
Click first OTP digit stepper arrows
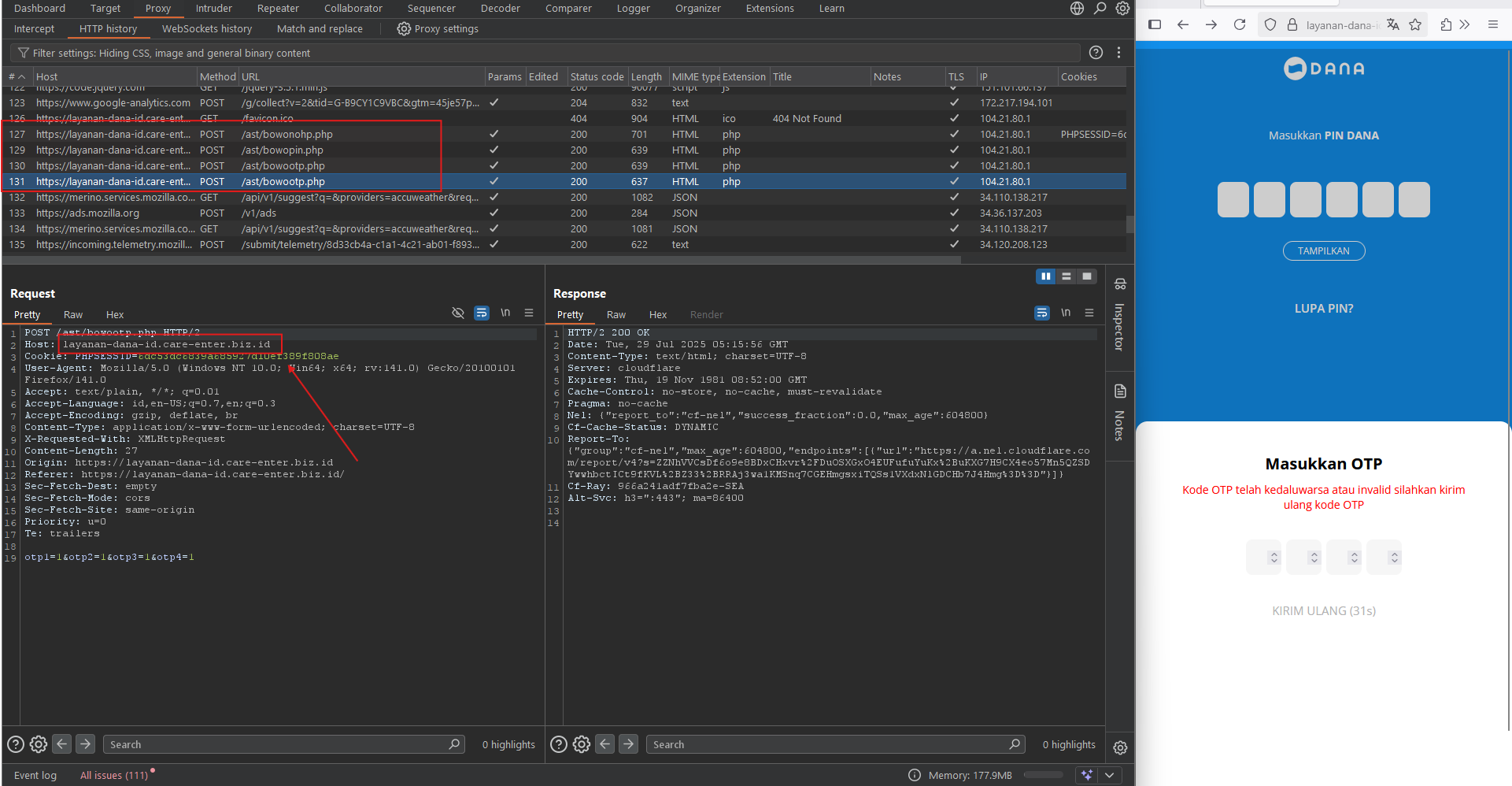(1274, 558)
